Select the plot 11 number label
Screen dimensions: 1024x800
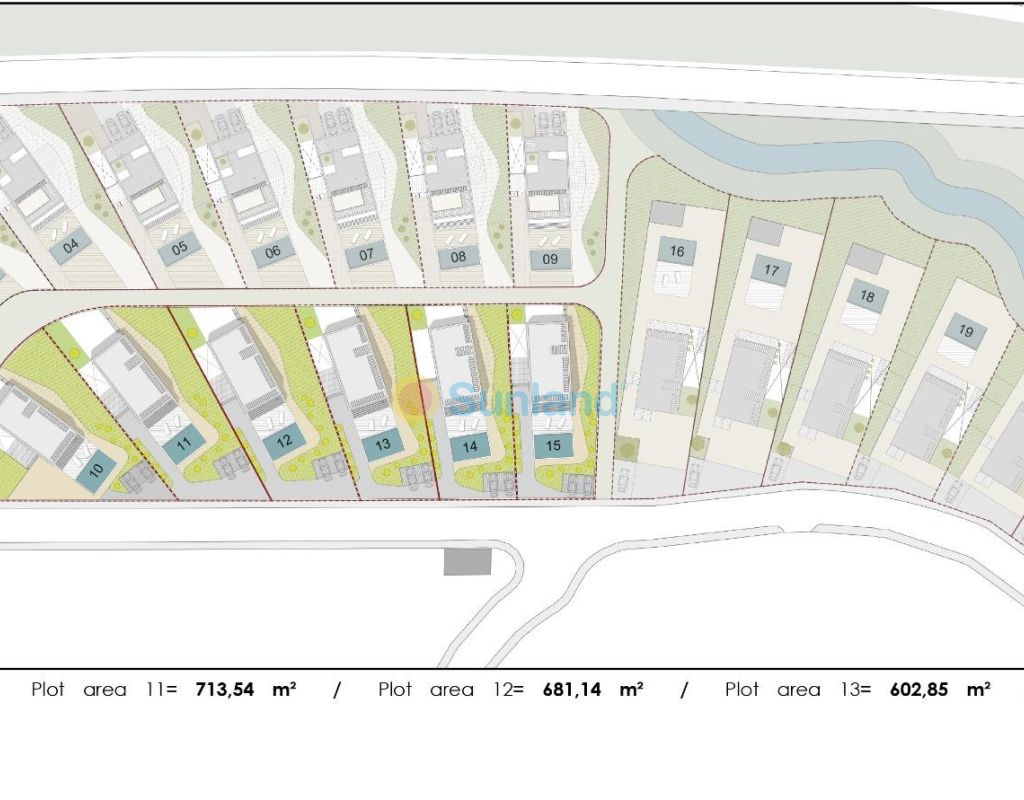point(184,444)
